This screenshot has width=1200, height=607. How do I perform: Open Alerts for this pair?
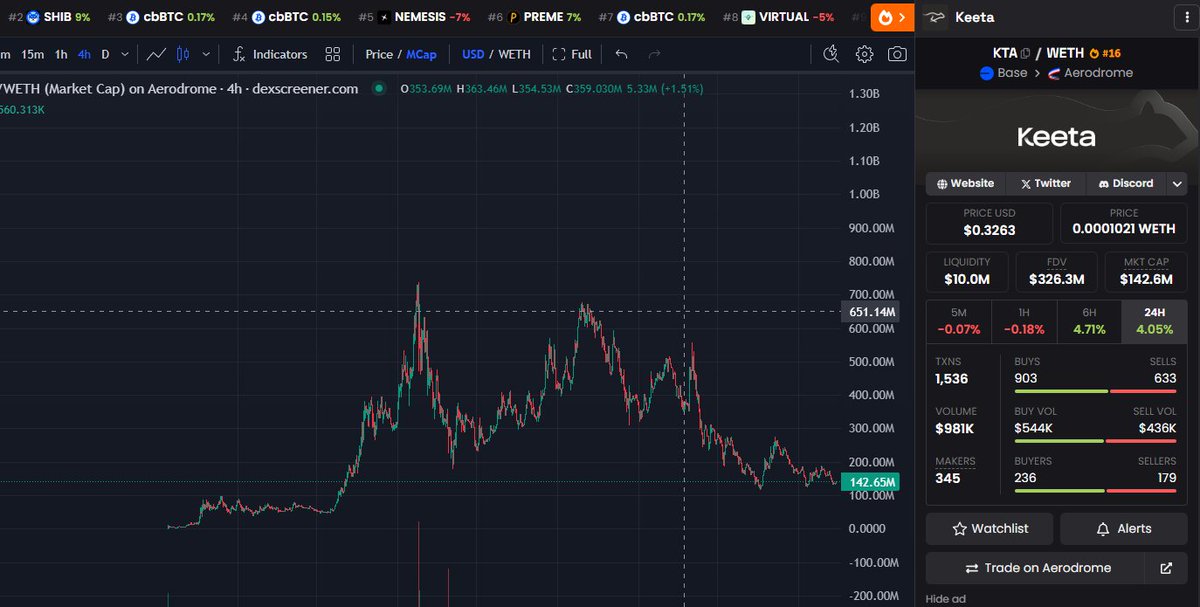coord(1124,528)
